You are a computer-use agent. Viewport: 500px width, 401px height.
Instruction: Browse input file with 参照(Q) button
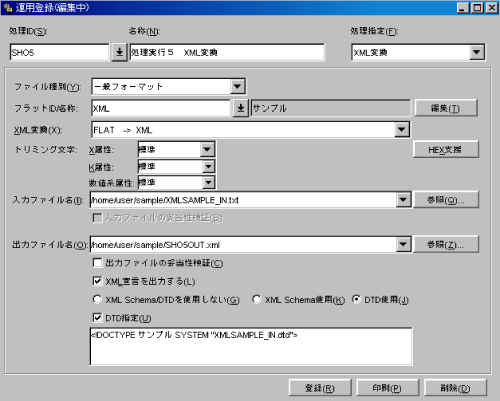[x=446, y=200]
